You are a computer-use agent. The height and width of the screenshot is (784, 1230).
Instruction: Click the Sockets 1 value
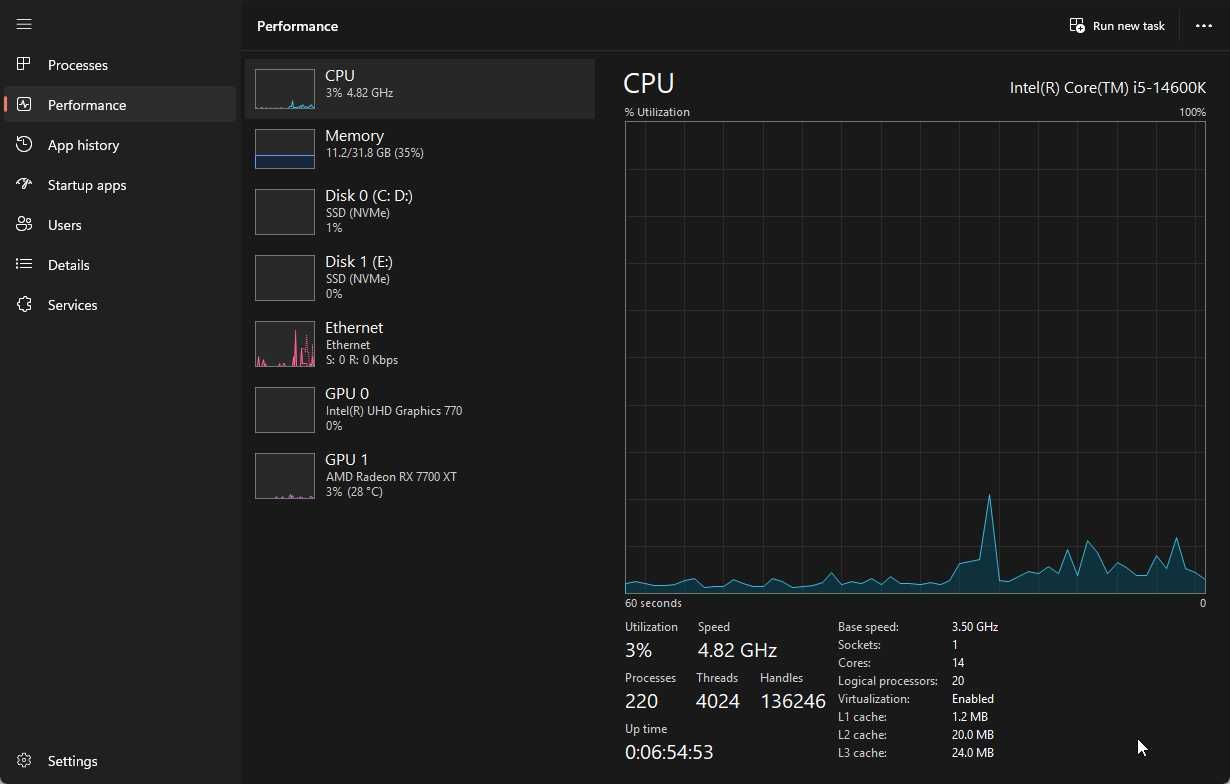pyautogui.click(x=955, y=645)
